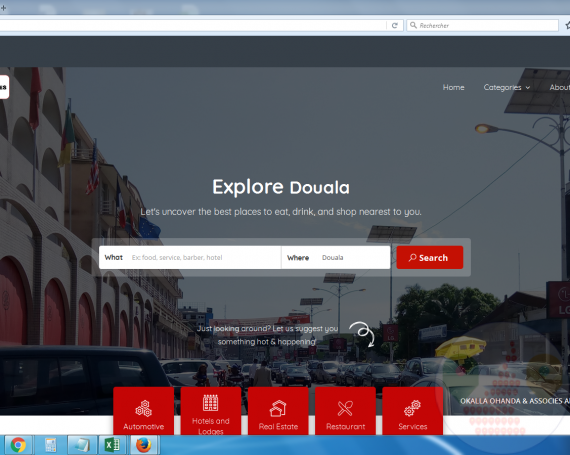Viewport: 570px width, 455px height.
Task: Switch to Firefox in the taskbar
Action: [x=144, y=445]
